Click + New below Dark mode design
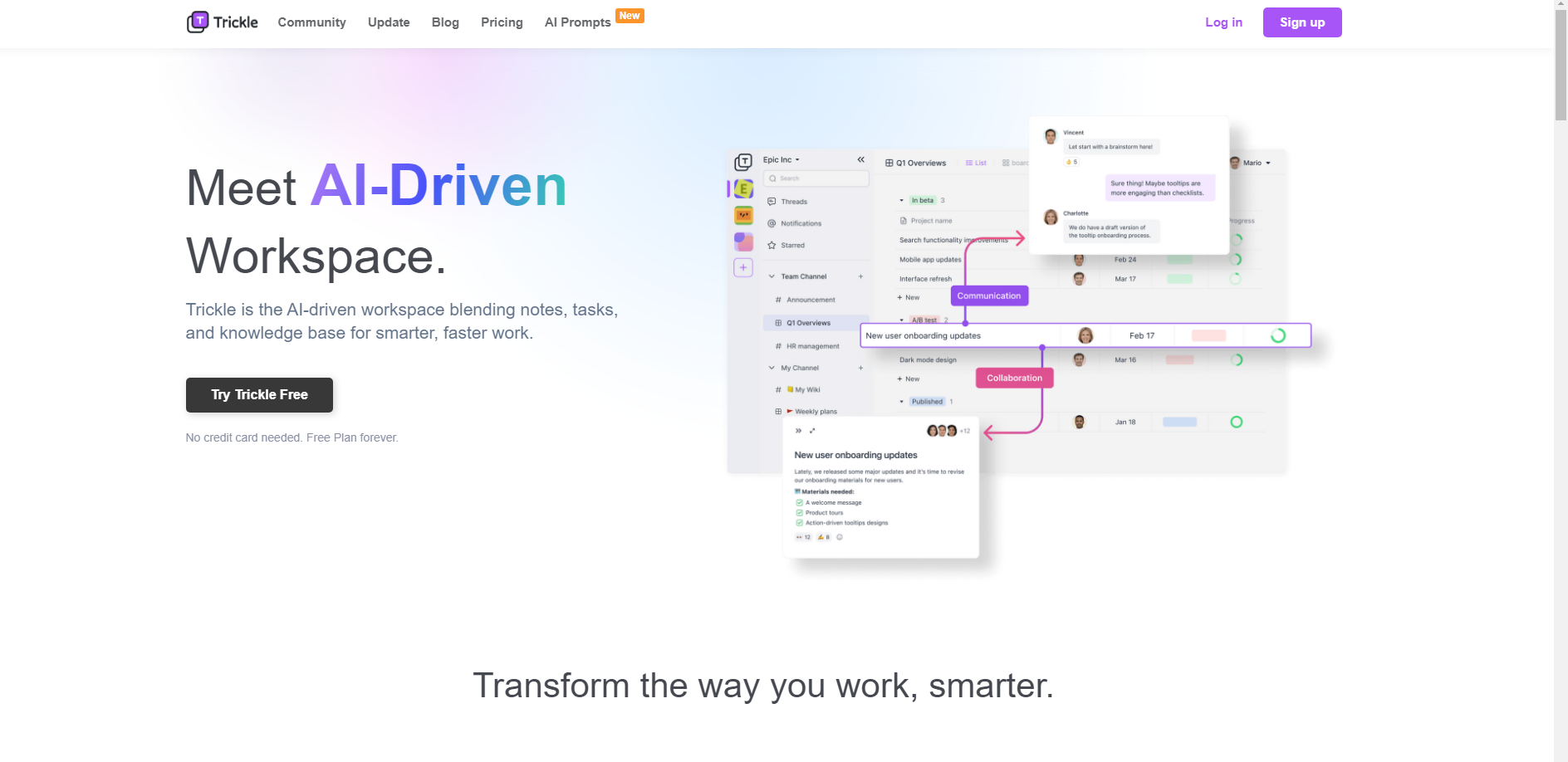 (x=909, y=379)
